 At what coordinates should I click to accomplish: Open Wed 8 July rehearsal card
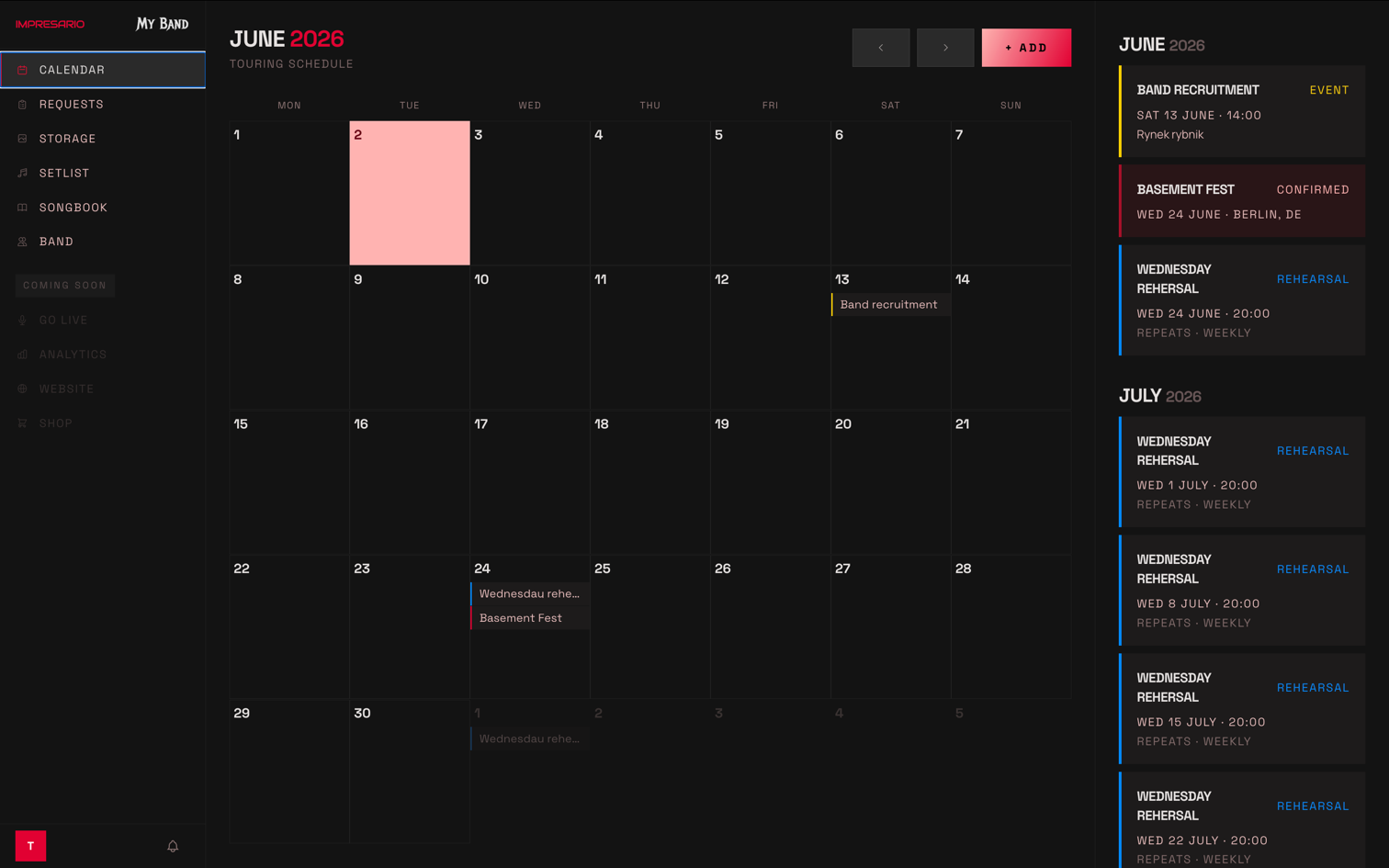tap(1242, 591)
